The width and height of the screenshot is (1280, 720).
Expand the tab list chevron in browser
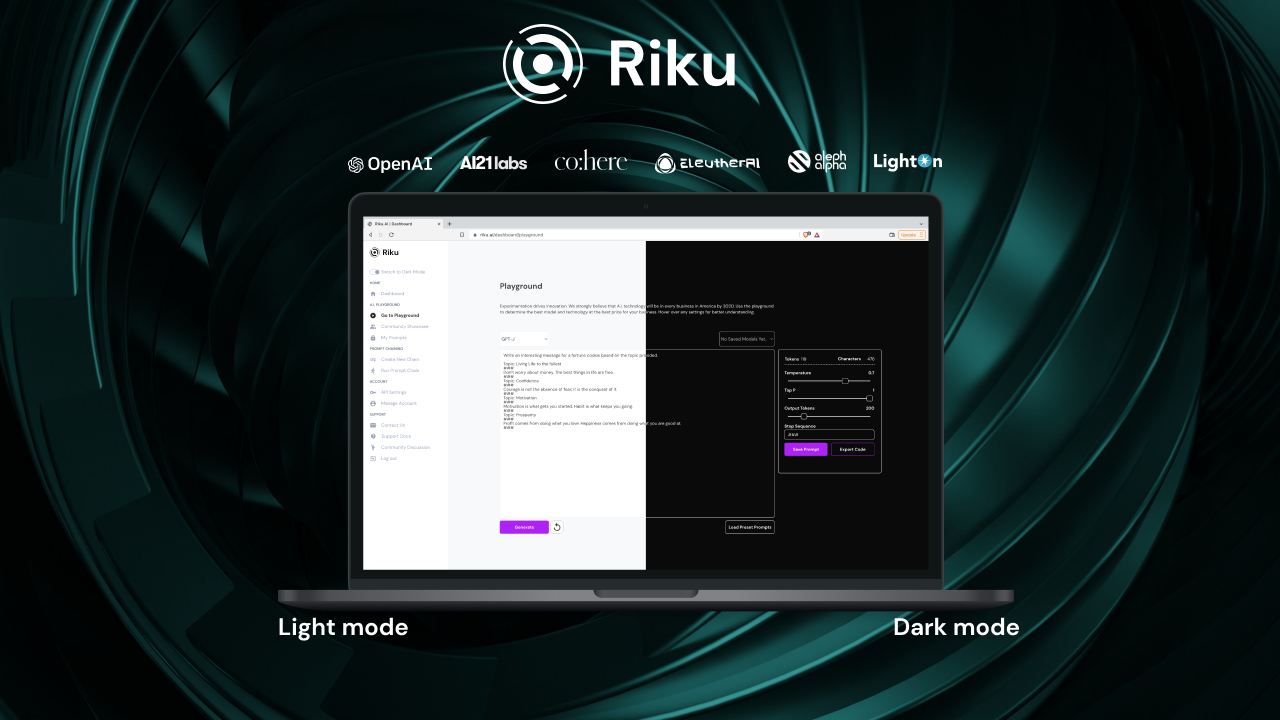pyautogui.click(x=921, y=224)
